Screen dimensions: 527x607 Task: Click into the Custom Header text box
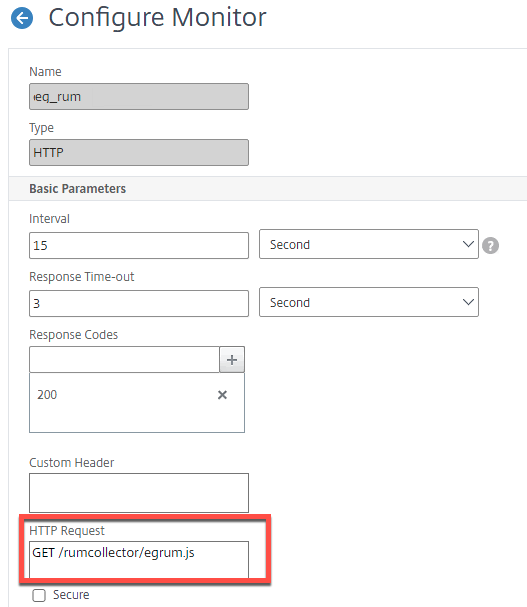(x=139, y=493)
